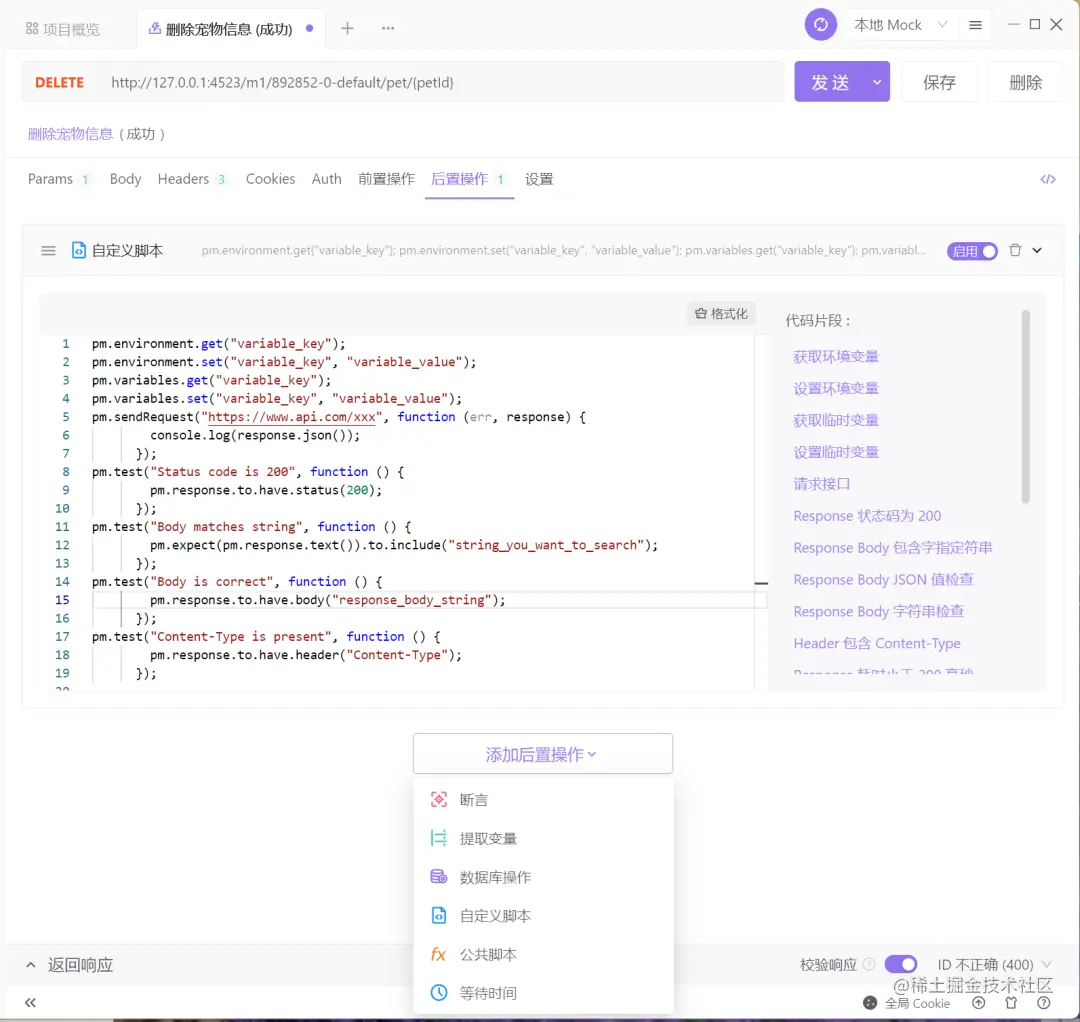Click the 全局 Cookie icon

[x=870, y=1003]
